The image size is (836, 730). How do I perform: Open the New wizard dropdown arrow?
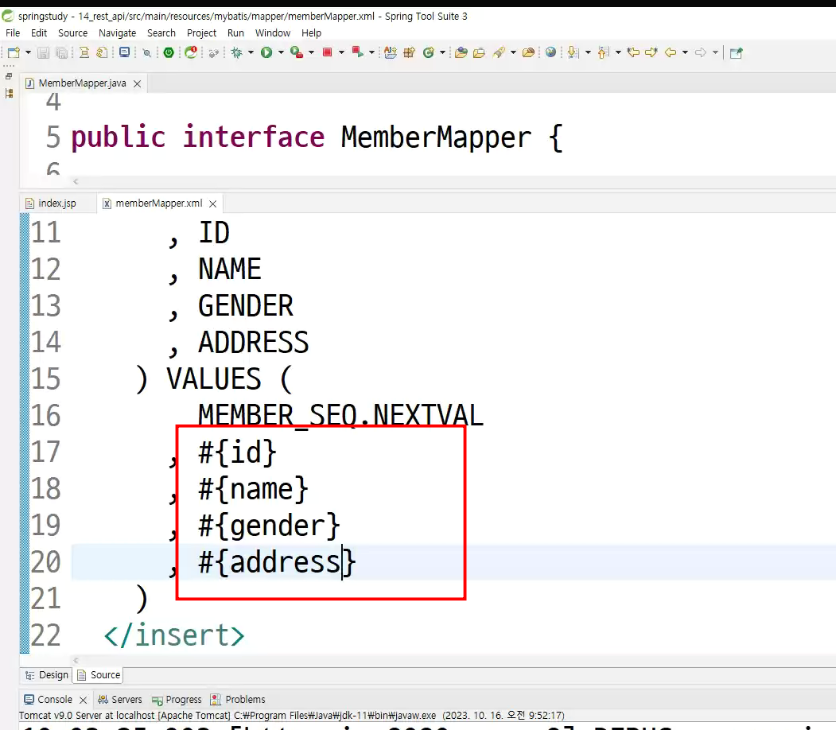point(28,52)
